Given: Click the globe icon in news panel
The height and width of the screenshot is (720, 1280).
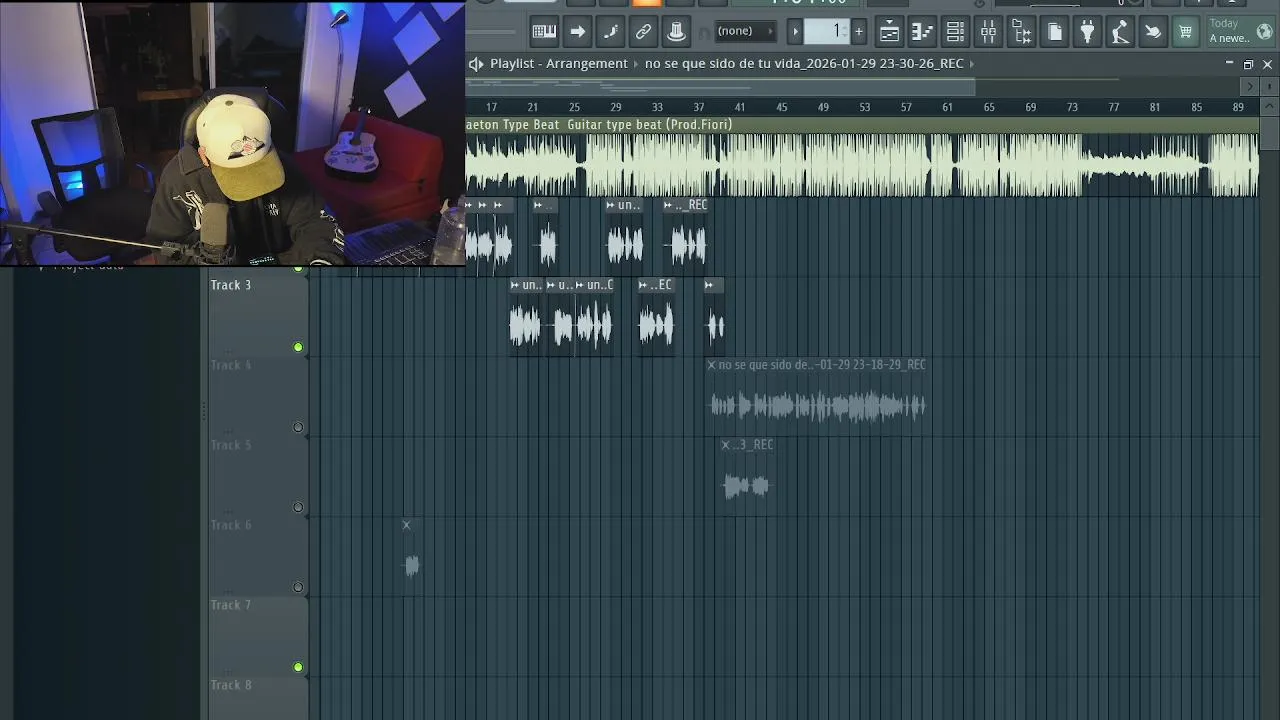Looking at the screenshot, I should pos(1264,31).
